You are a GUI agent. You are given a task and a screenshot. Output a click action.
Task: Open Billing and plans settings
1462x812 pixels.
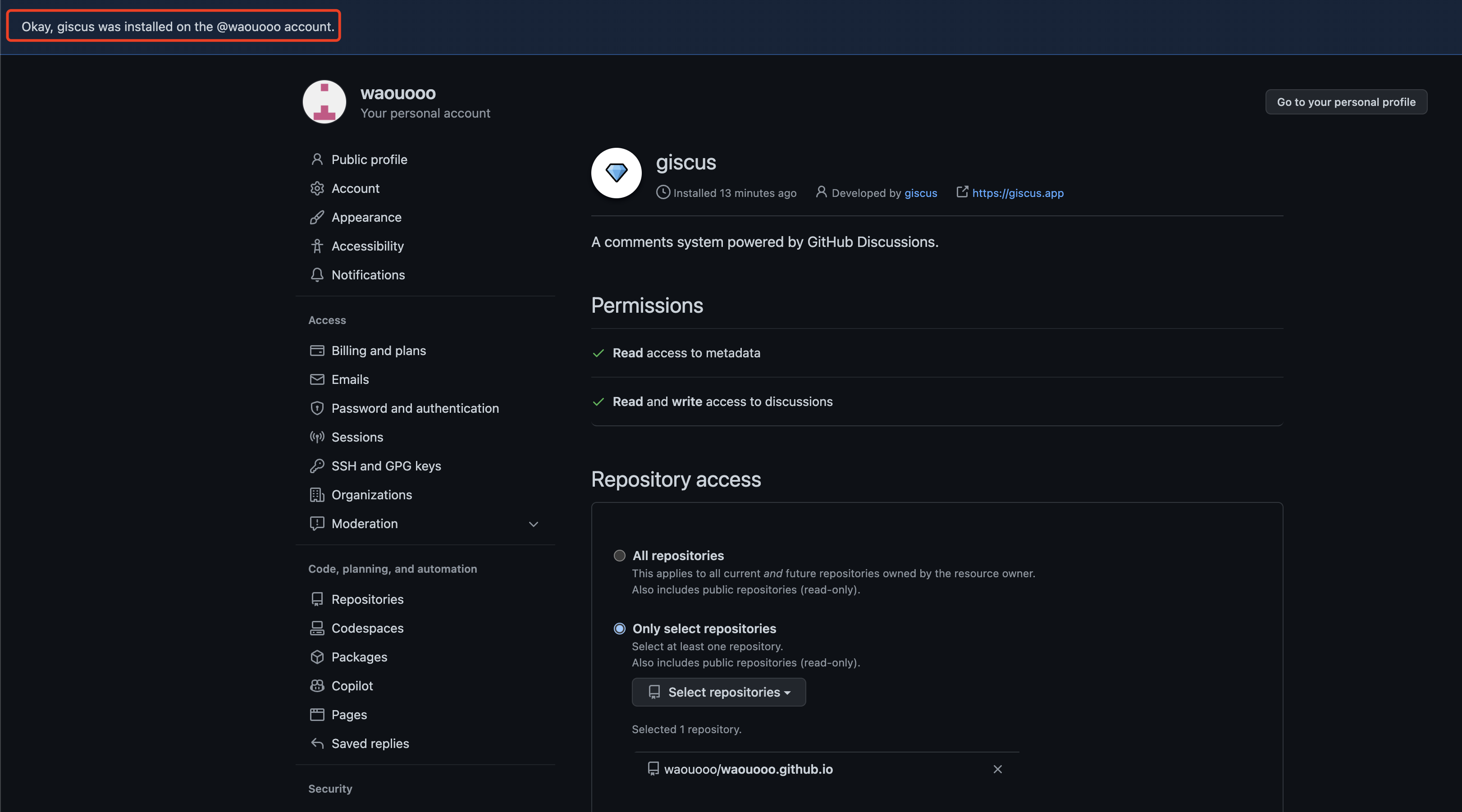(378, 351)
